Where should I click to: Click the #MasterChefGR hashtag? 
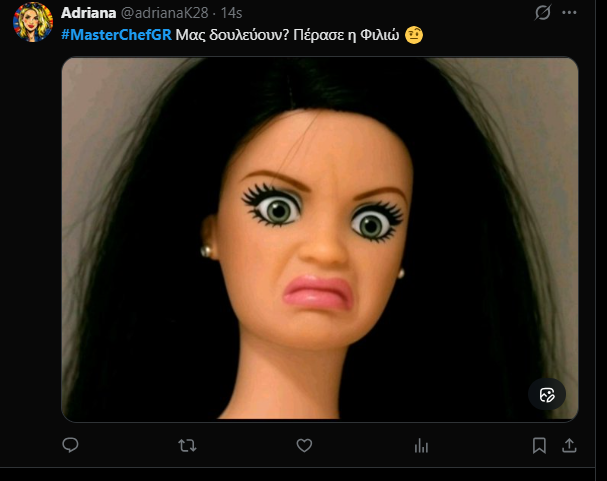point(116,35)
